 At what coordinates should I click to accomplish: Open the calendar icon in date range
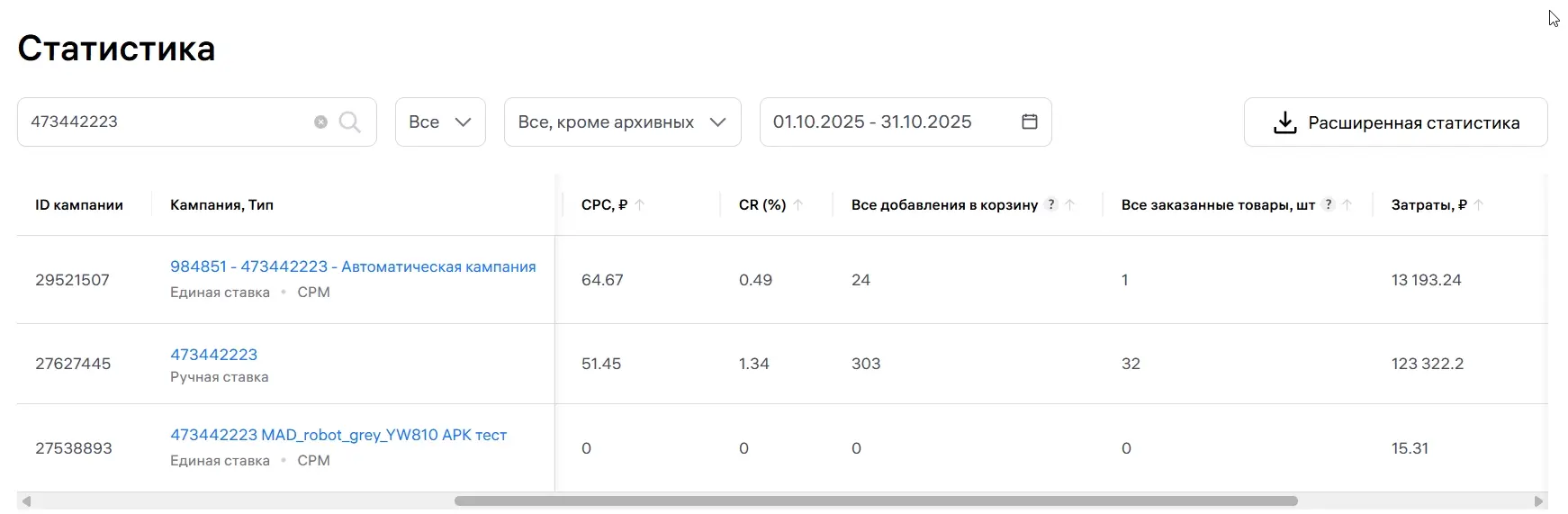point(1030,122)
